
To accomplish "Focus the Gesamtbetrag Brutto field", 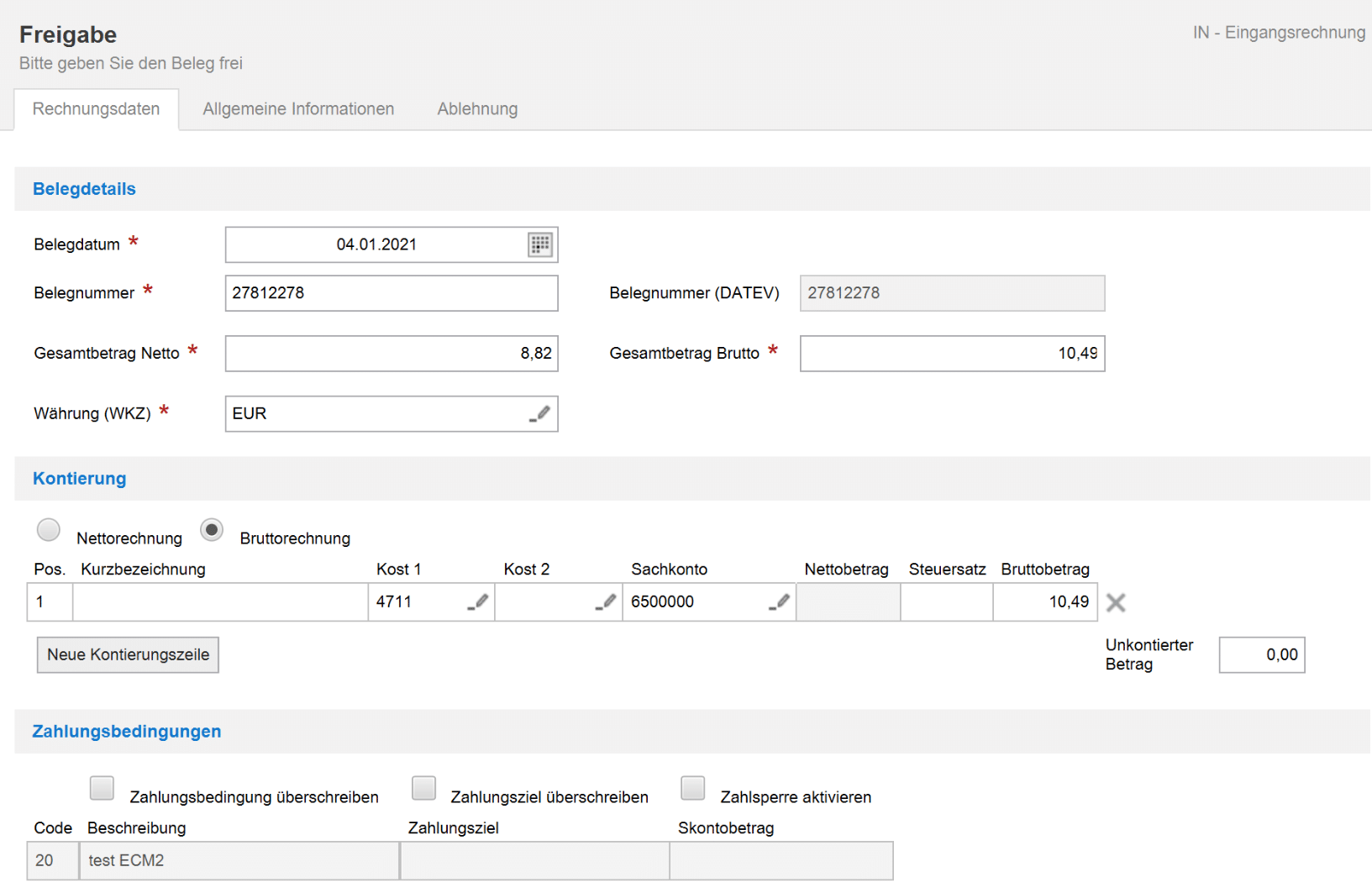I will pos(951,354).
